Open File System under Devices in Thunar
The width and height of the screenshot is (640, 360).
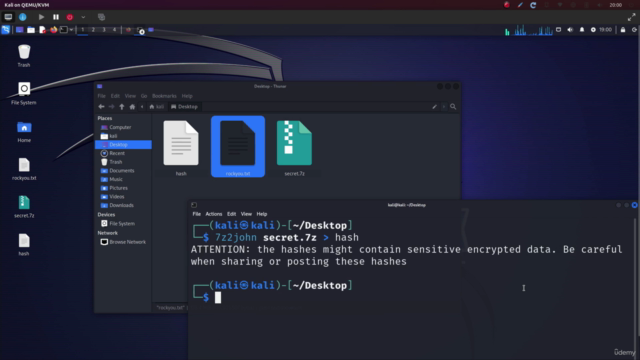[123, 224]
